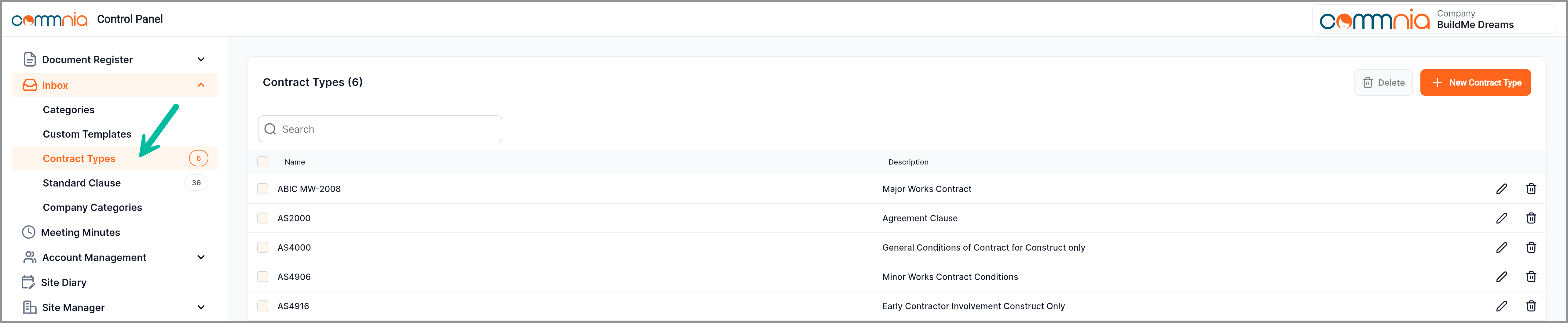The height and width of the screenshot is (323, 1568).
Task: Edit the AS4000 contract type
Action: point(1501,248)
